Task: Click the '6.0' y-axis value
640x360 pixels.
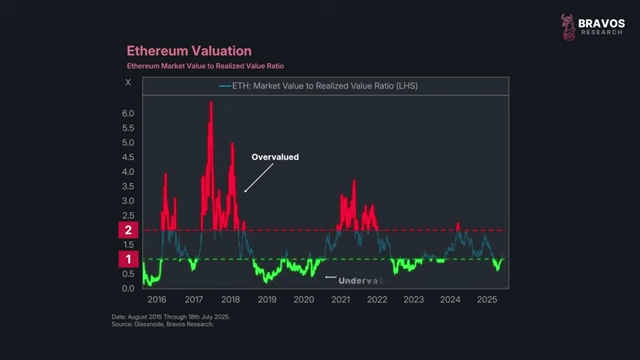Action: click(128, 113)
